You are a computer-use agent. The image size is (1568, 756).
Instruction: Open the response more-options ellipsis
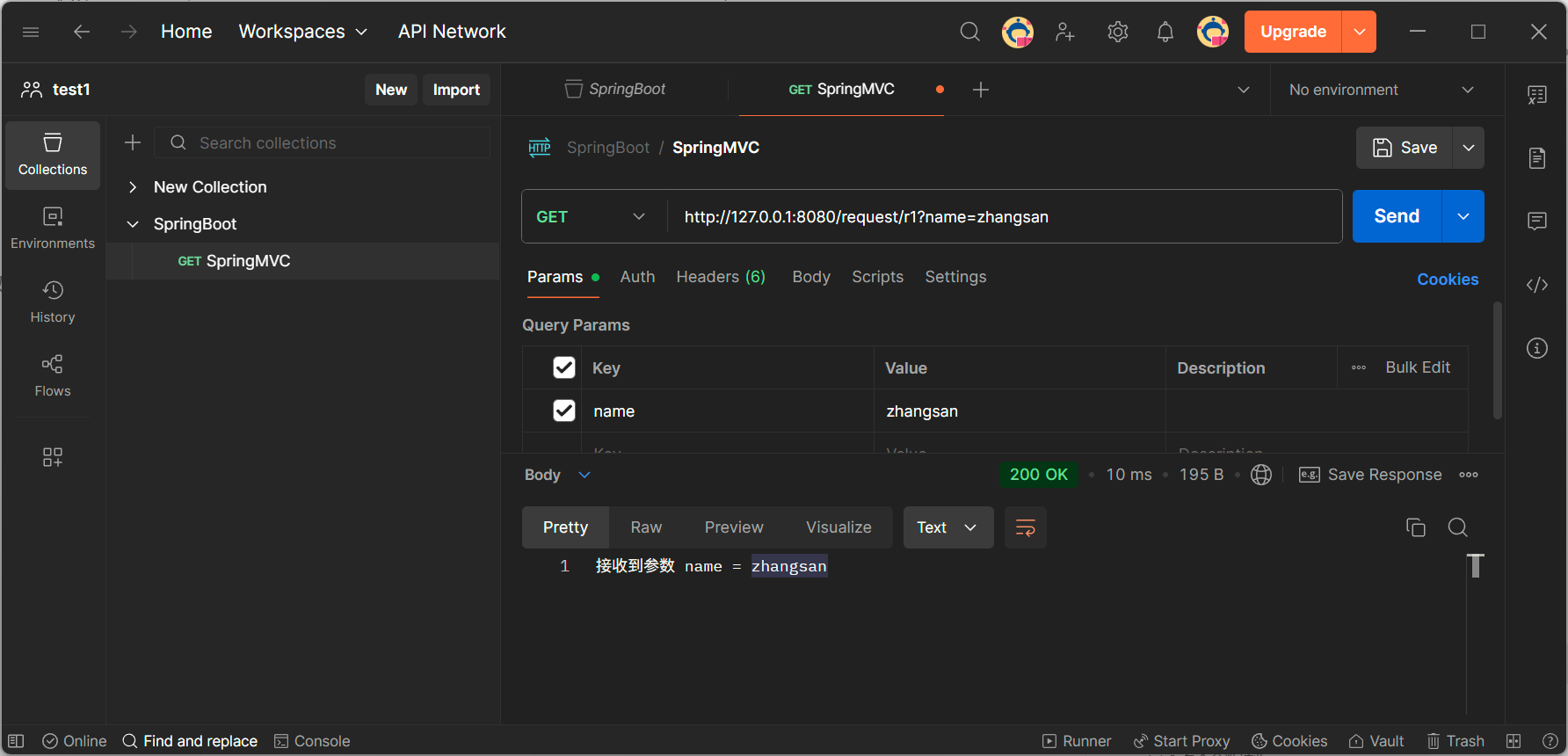1469,475
